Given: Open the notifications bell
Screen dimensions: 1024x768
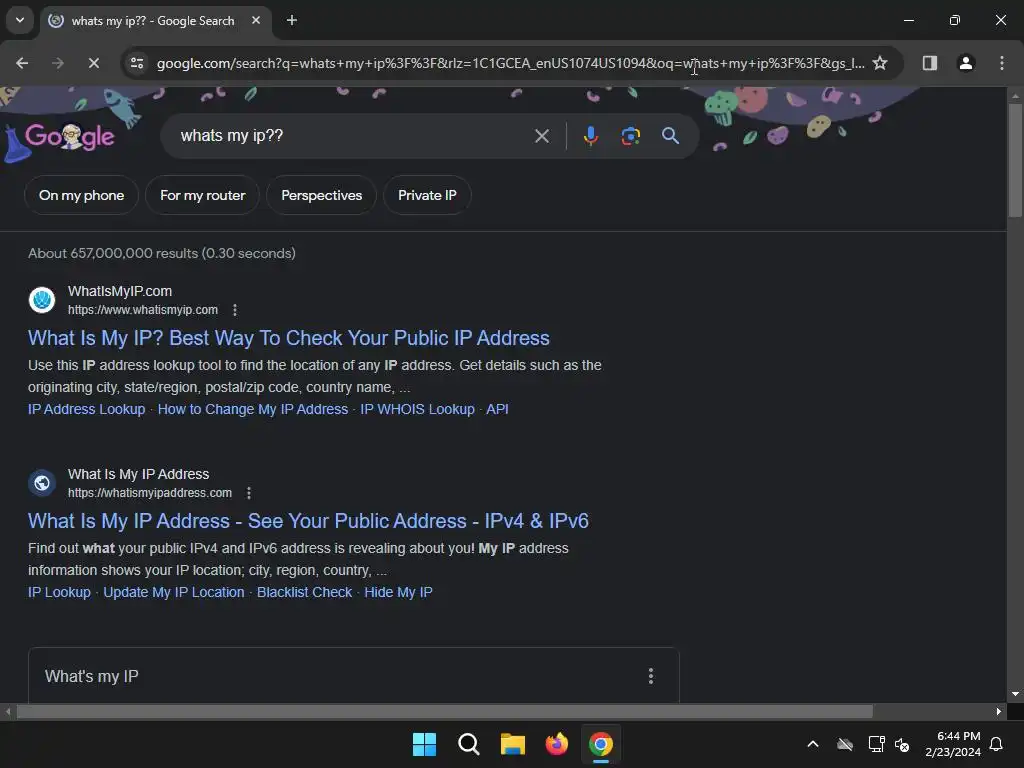Looking at the screenshot, I should 996,744.
